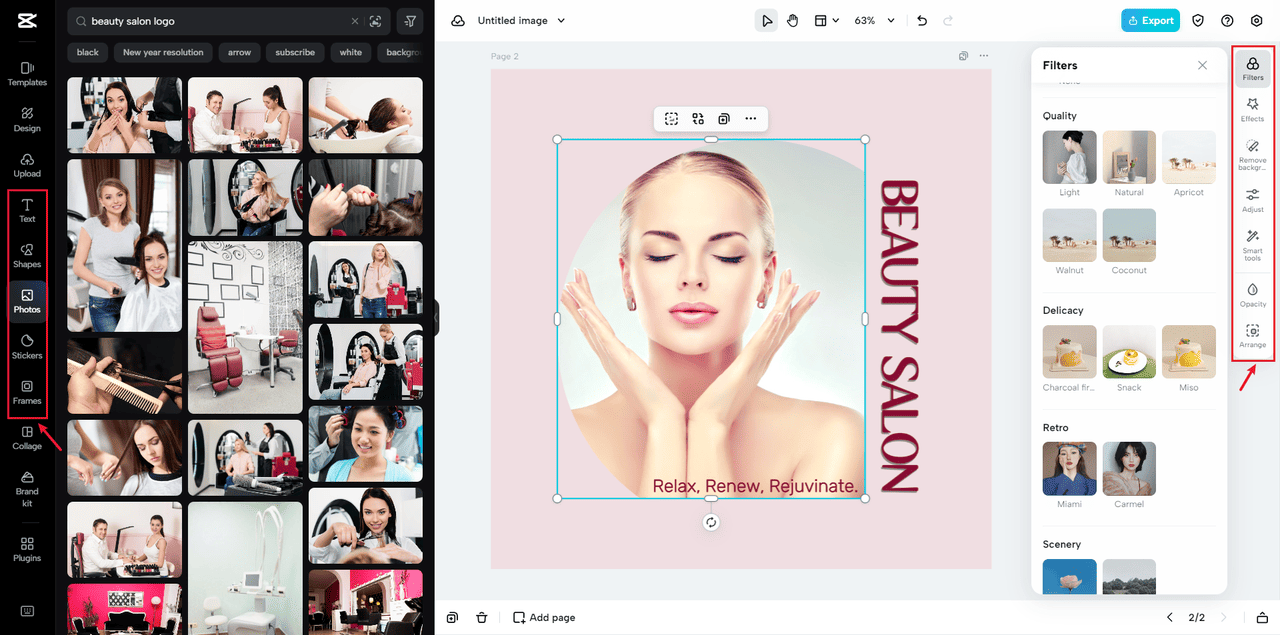The image size is (1280, 635).
Task: Rotate the selected image handle
Action: tap(711, 522)
